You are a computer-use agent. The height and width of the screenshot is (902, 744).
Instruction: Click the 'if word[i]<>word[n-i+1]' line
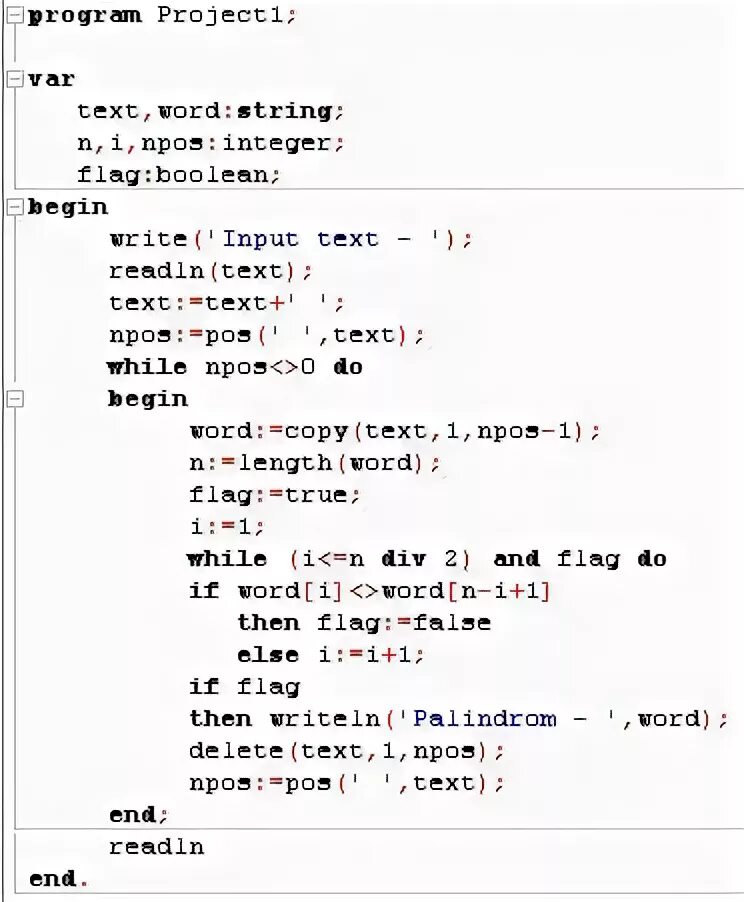370,591
